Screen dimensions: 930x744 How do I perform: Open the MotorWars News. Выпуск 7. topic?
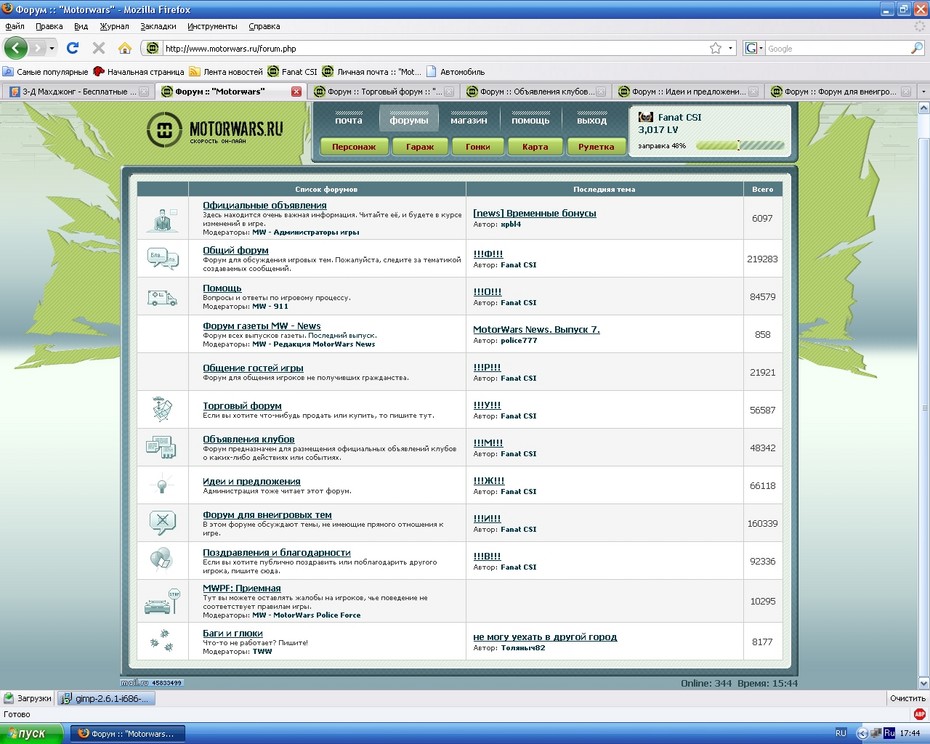[x=536, y=329]
